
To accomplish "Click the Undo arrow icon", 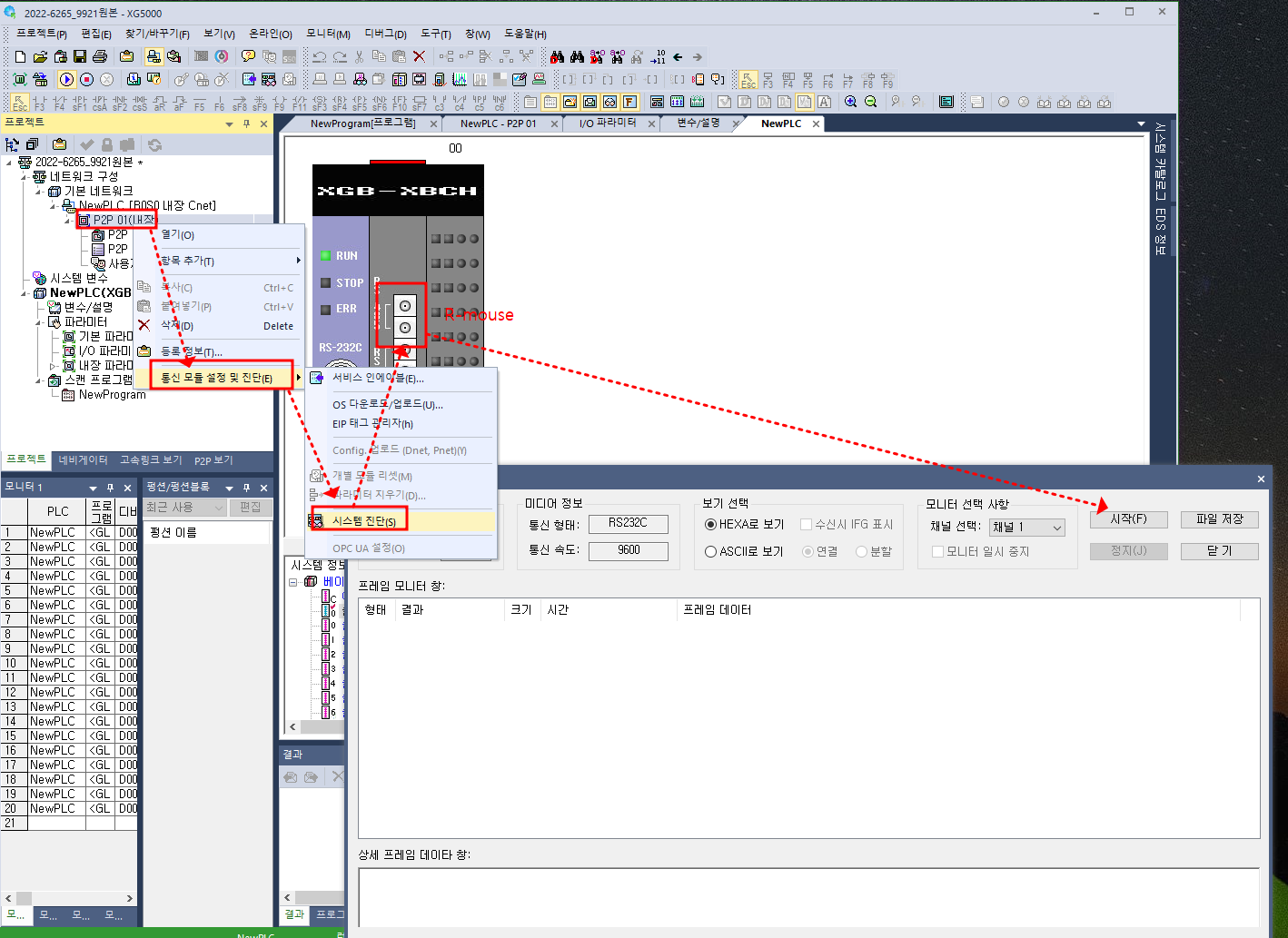I will coord(320,56).
